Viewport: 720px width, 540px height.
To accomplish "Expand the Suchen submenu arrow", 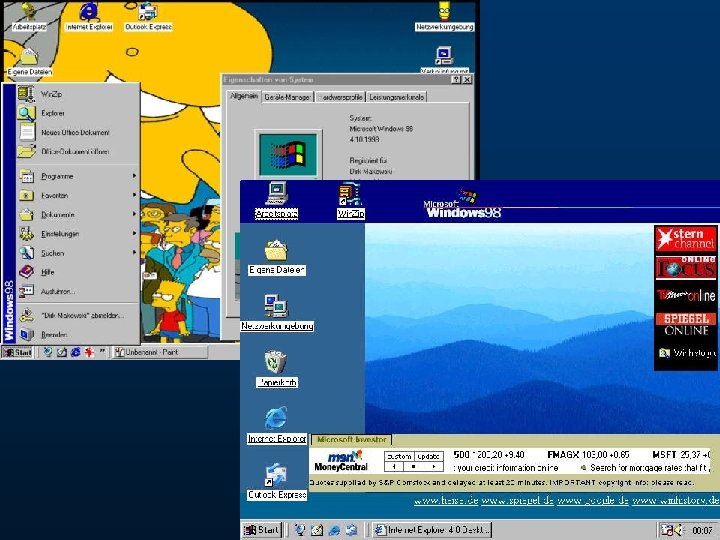I will coord(134,253).
